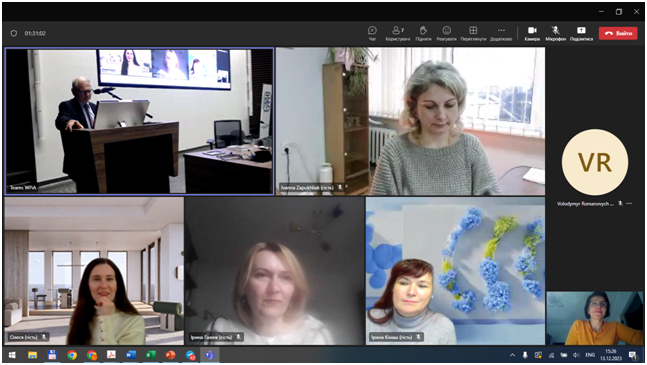Open options dots beside Volodymyr Romanovych
This screenshot has height=365, width=647.
click(x=629, y=203)
